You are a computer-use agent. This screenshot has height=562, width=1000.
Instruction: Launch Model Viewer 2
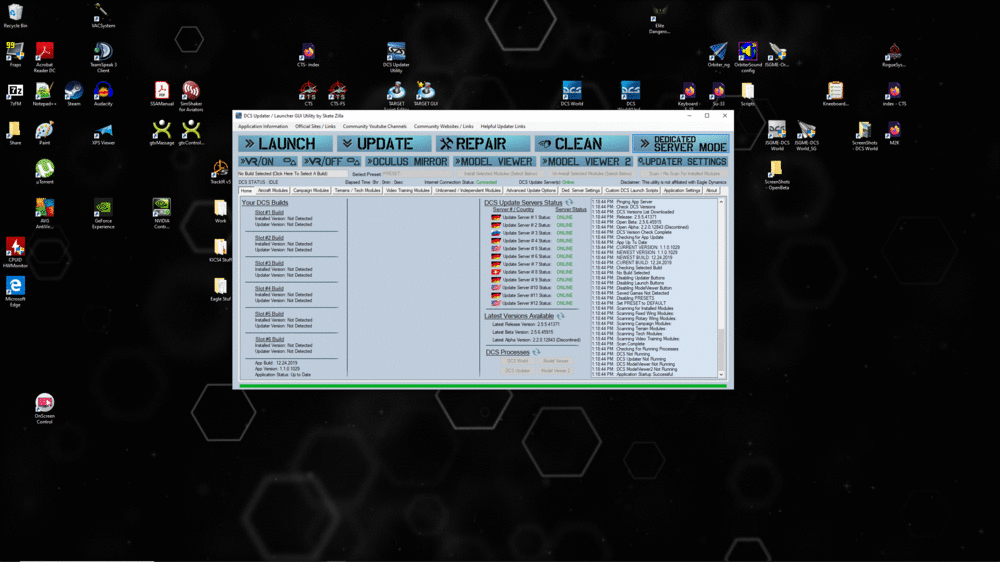pos(585,162)
